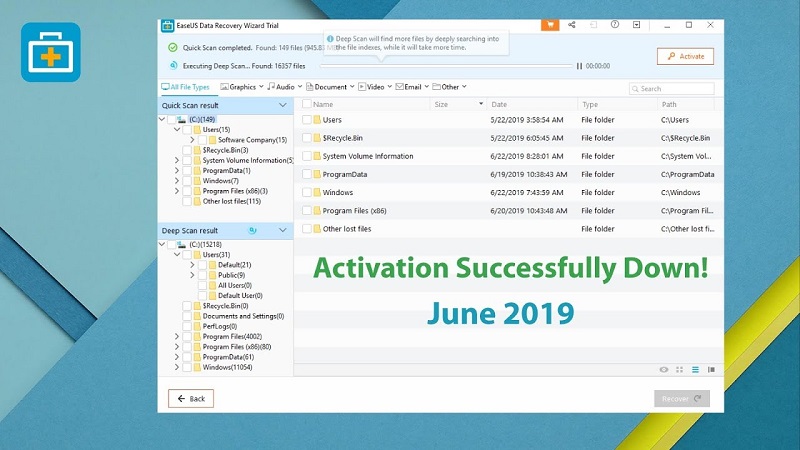This screenshot has height=450, width=800.
Task: Open the Email filter dropdown
Action: [412, 87]
